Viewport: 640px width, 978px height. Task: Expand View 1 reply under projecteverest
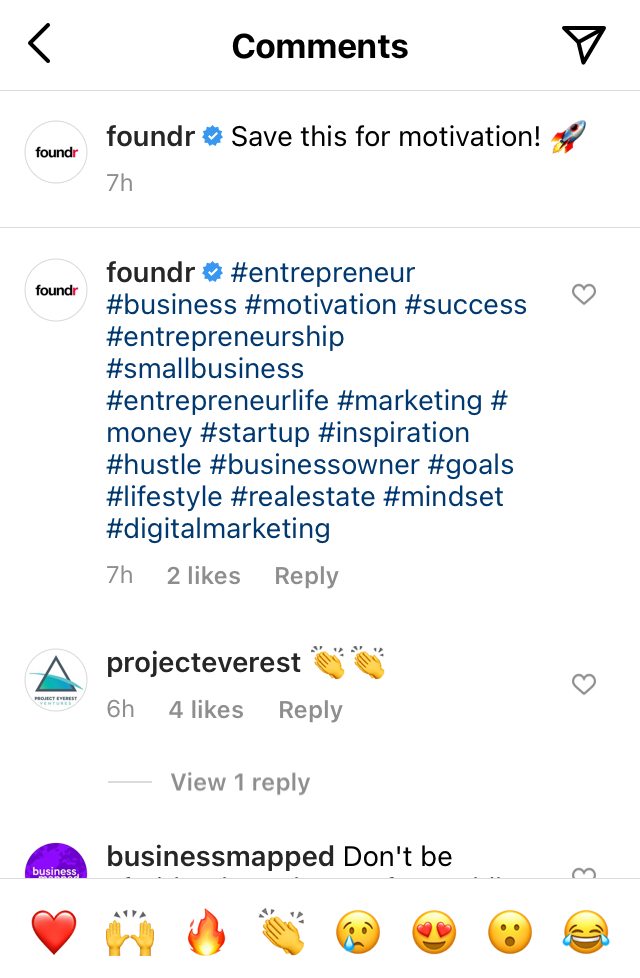pyautogui.click(x=240, y=782)
